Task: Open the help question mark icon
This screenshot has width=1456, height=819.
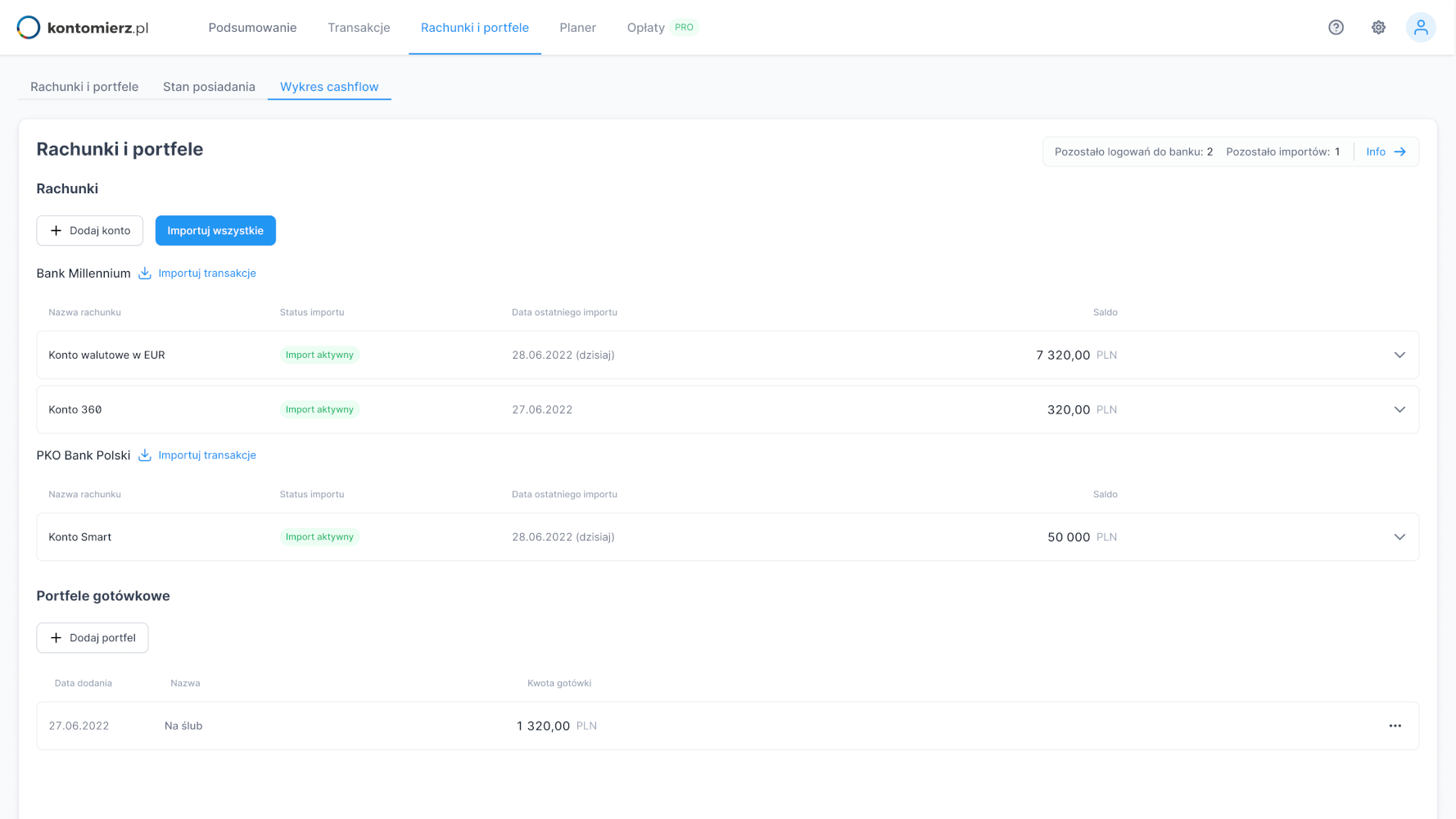Action: coord(1336,28)
